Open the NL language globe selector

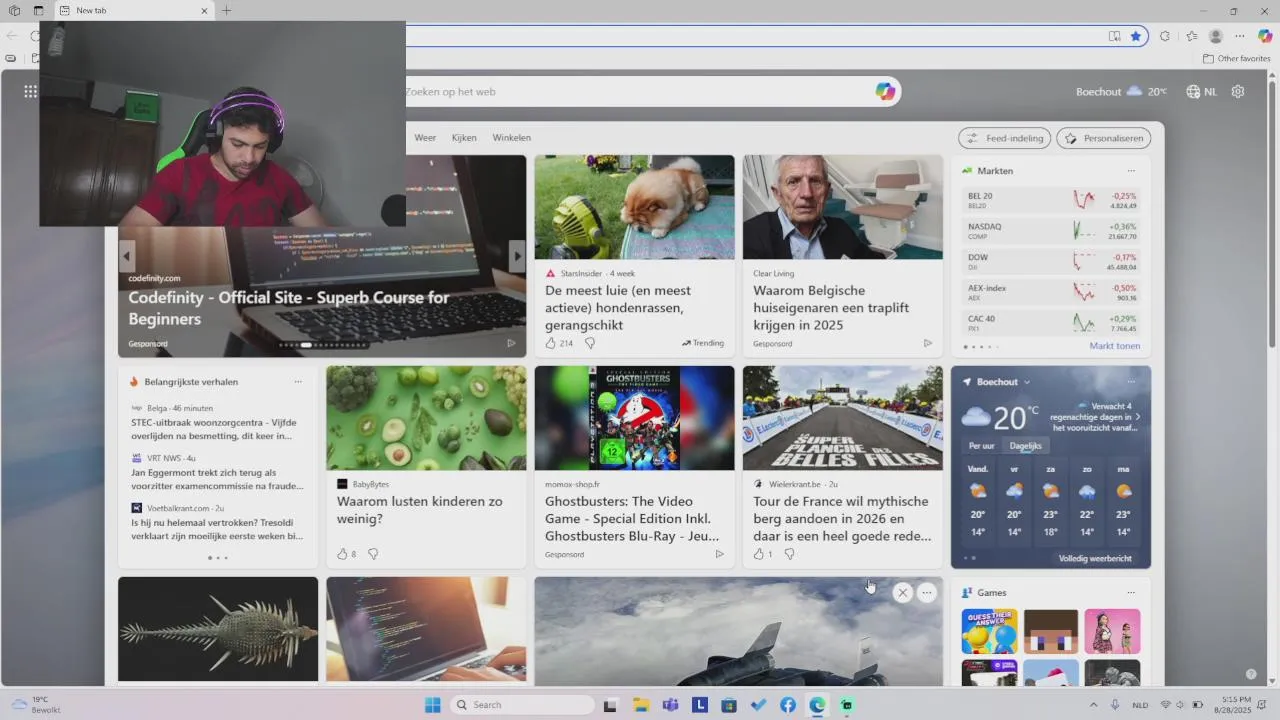pyautogui.click(x=1201, y=91)
